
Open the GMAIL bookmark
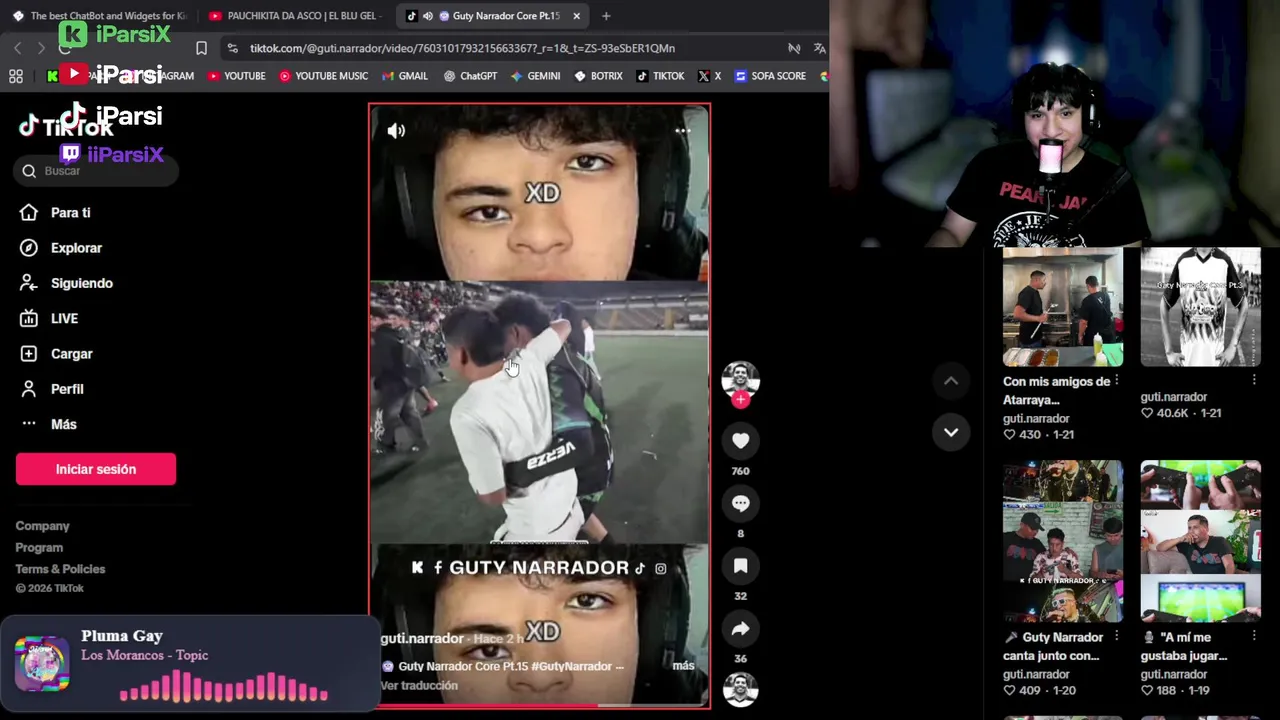pos(405,76)
